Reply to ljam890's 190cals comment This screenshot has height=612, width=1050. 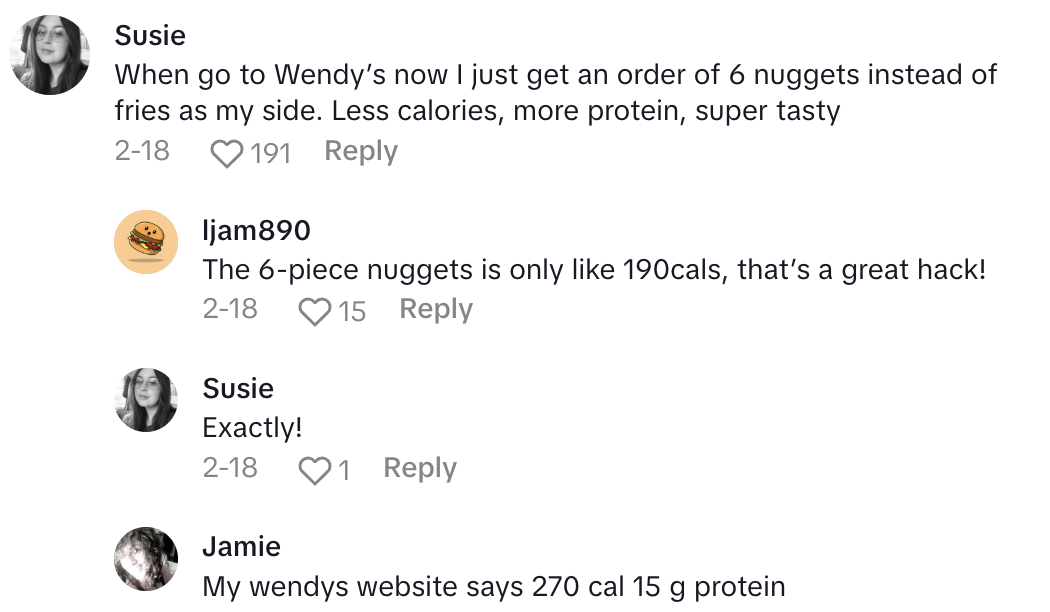[436, 310]
